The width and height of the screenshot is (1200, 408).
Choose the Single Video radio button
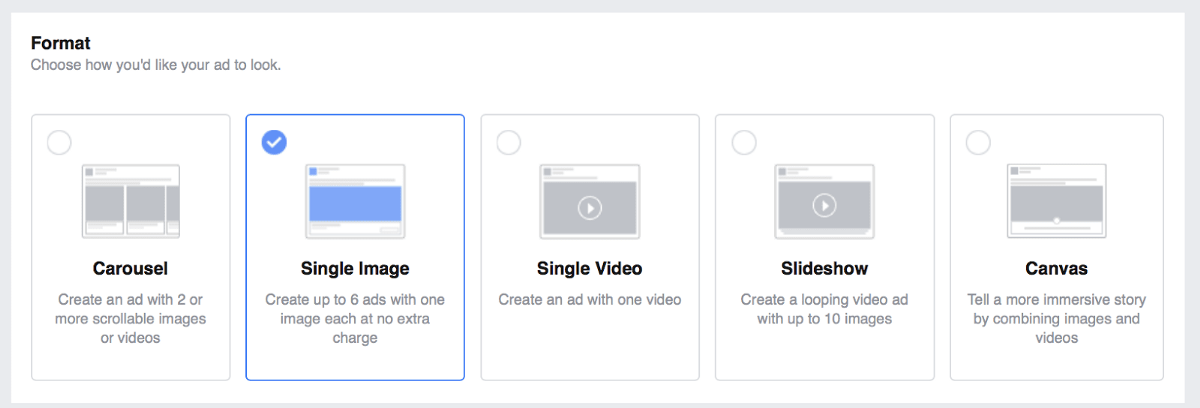(x=509, y=143)
